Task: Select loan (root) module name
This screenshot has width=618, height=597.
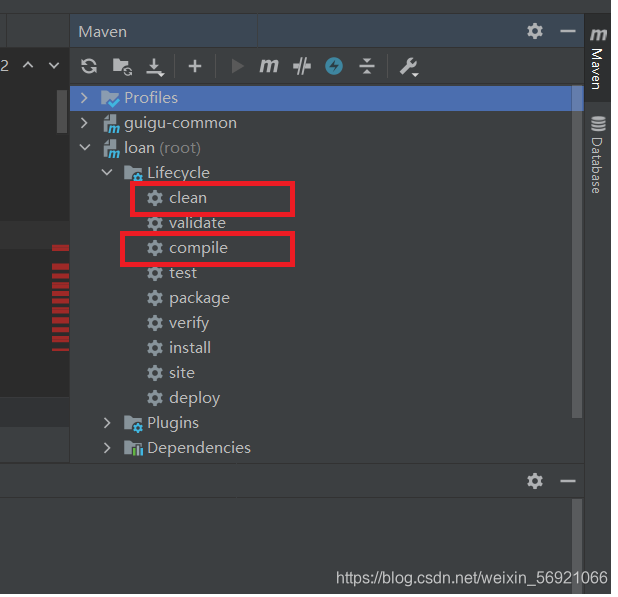Action: click(x=162, y=148)
